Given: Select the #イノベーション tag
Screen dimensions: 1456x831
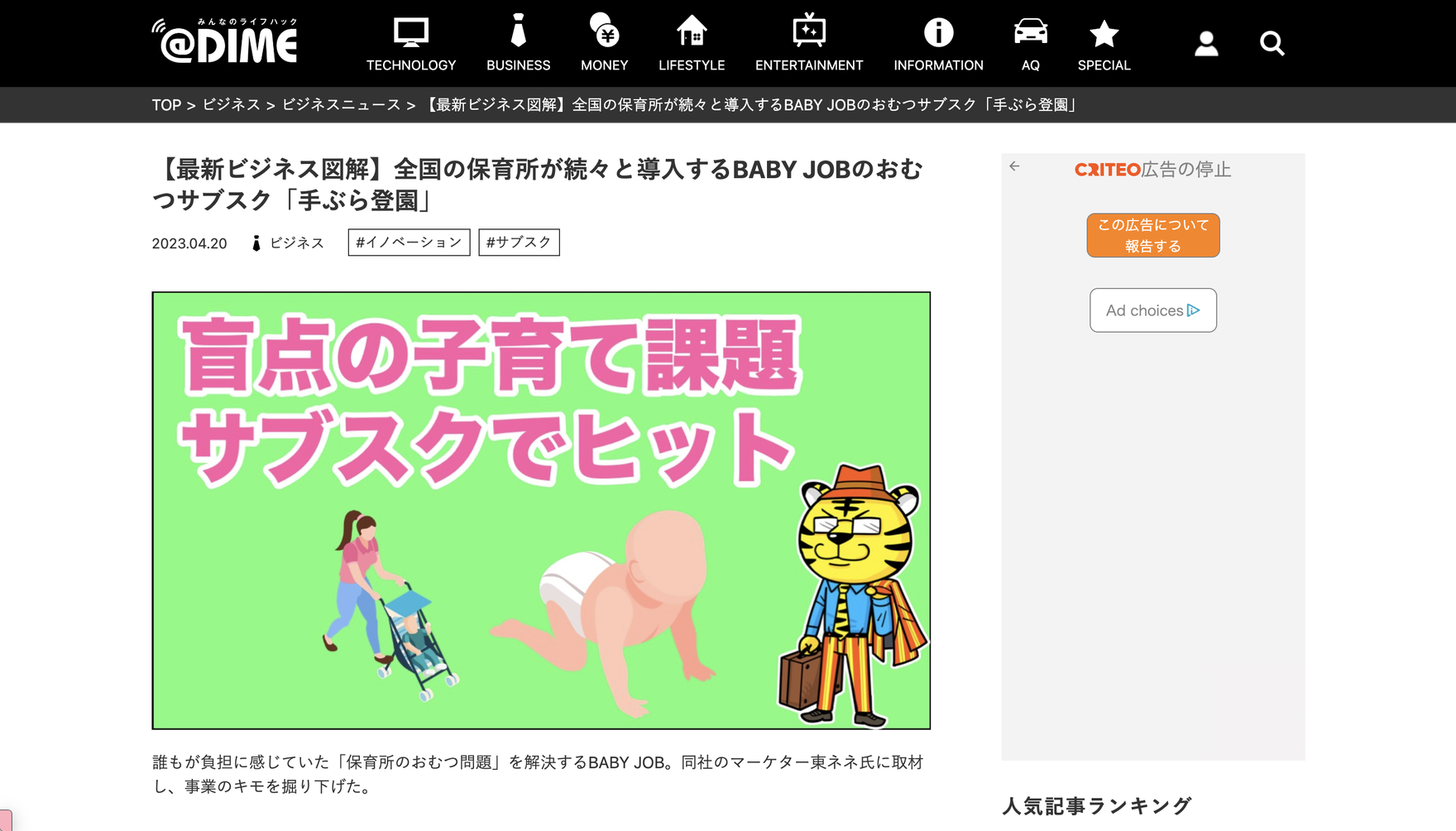Looking at the screenshot, I should pyautogui.click(x=409, y=243).
